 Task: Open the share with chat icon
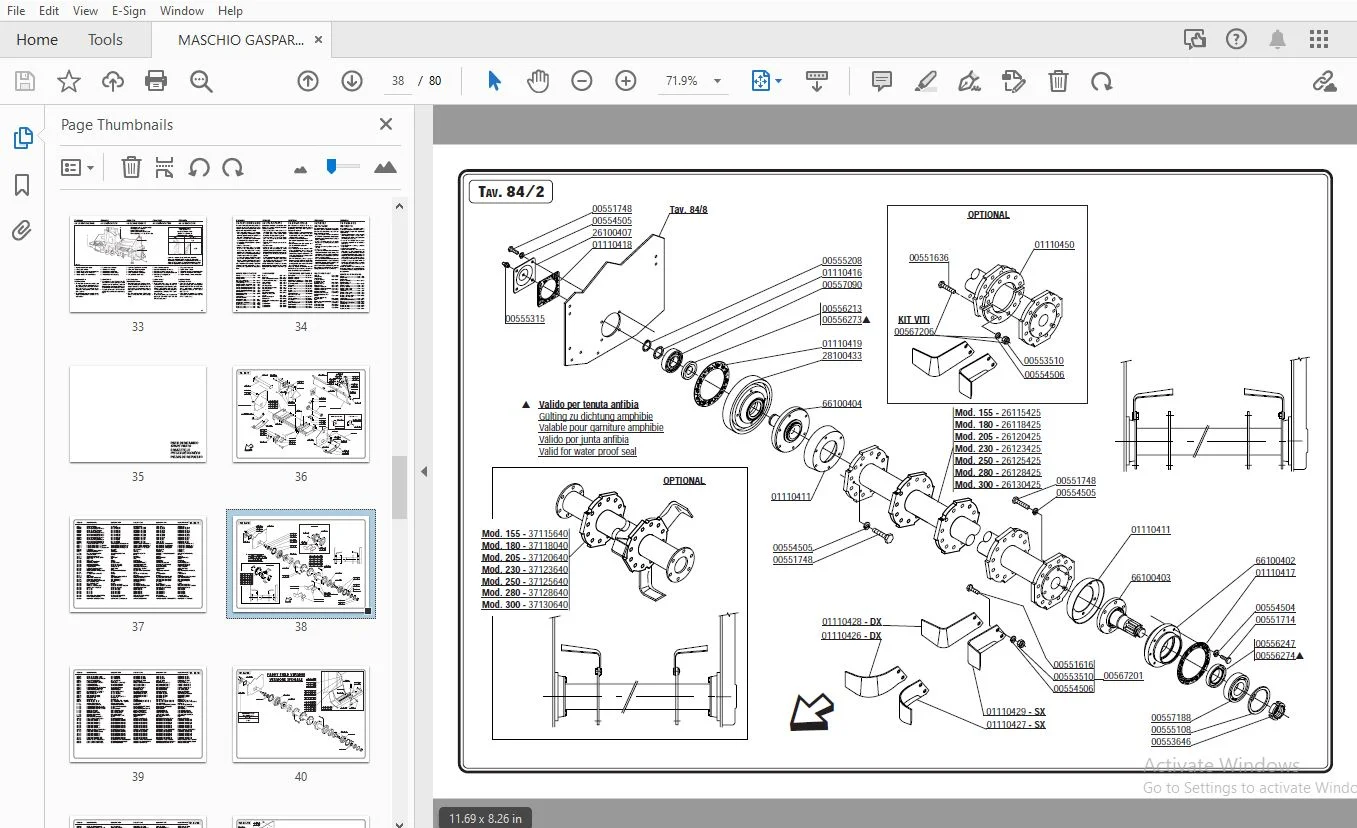(1195, 40)
